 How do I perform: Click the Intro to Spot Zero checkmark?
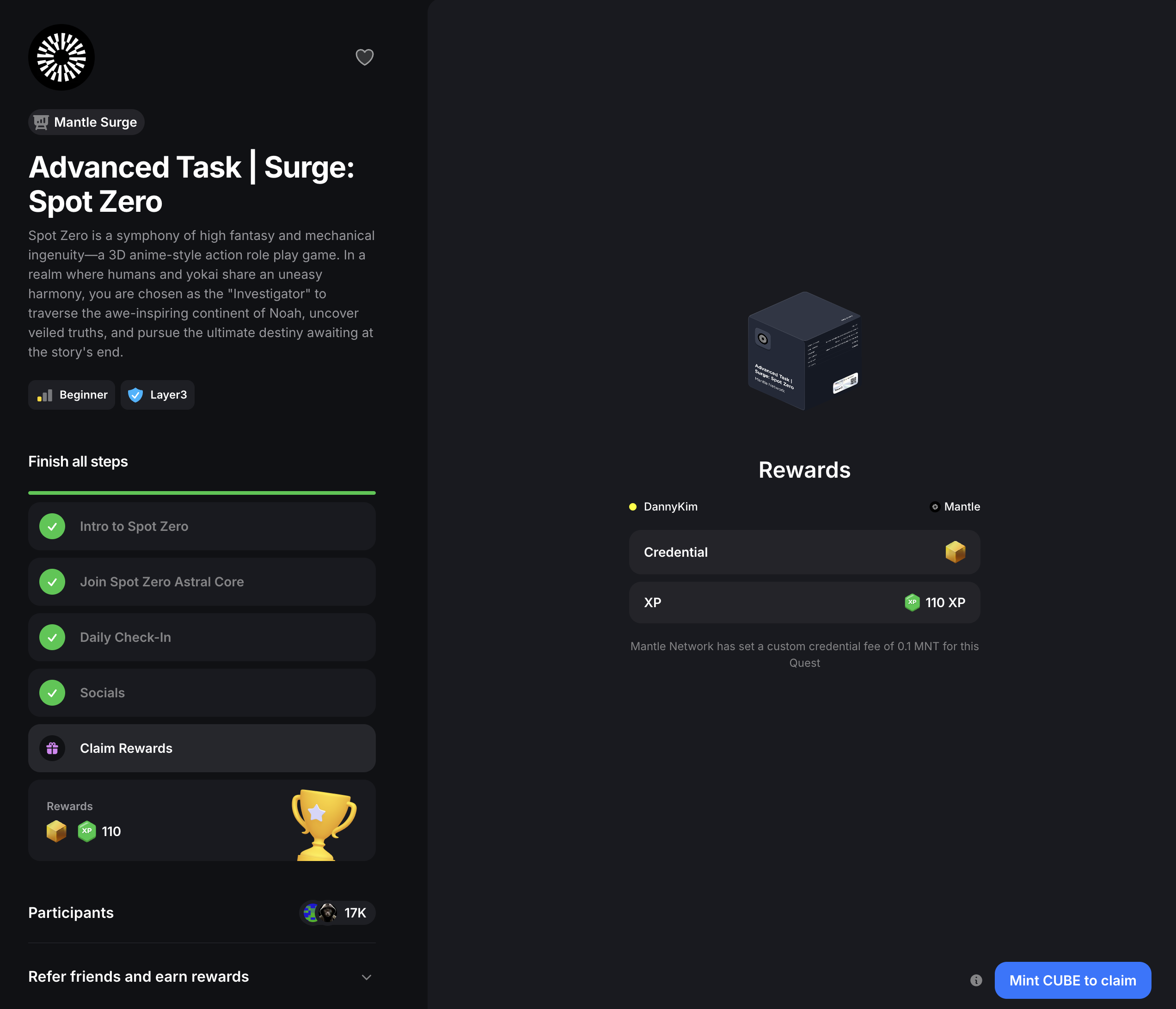pyautogui.click(x=52, y=526)
